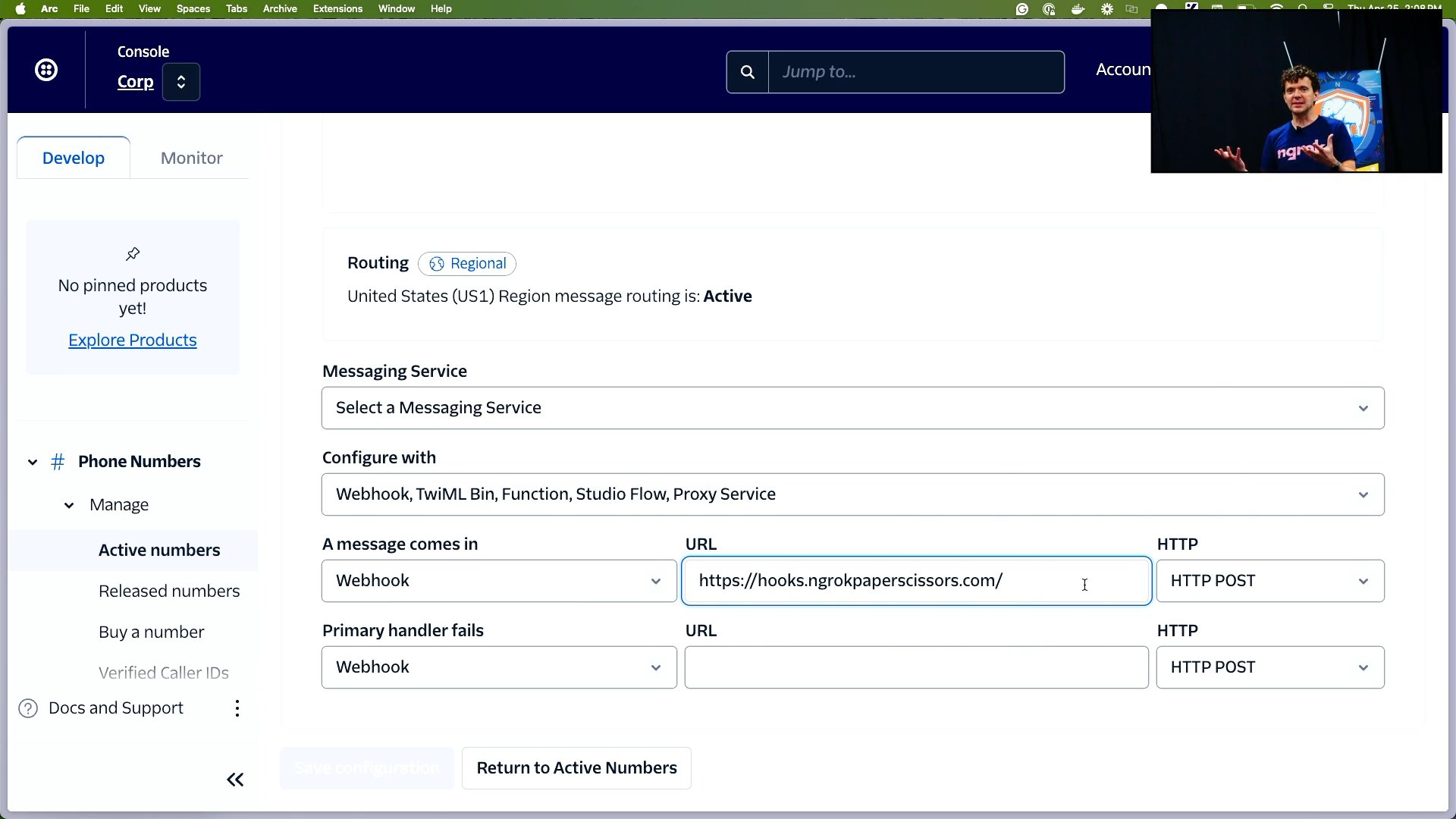Open the Select a Messaging Service dropdown
Screen dimensions: 1456x819
(x=853, y=408)
